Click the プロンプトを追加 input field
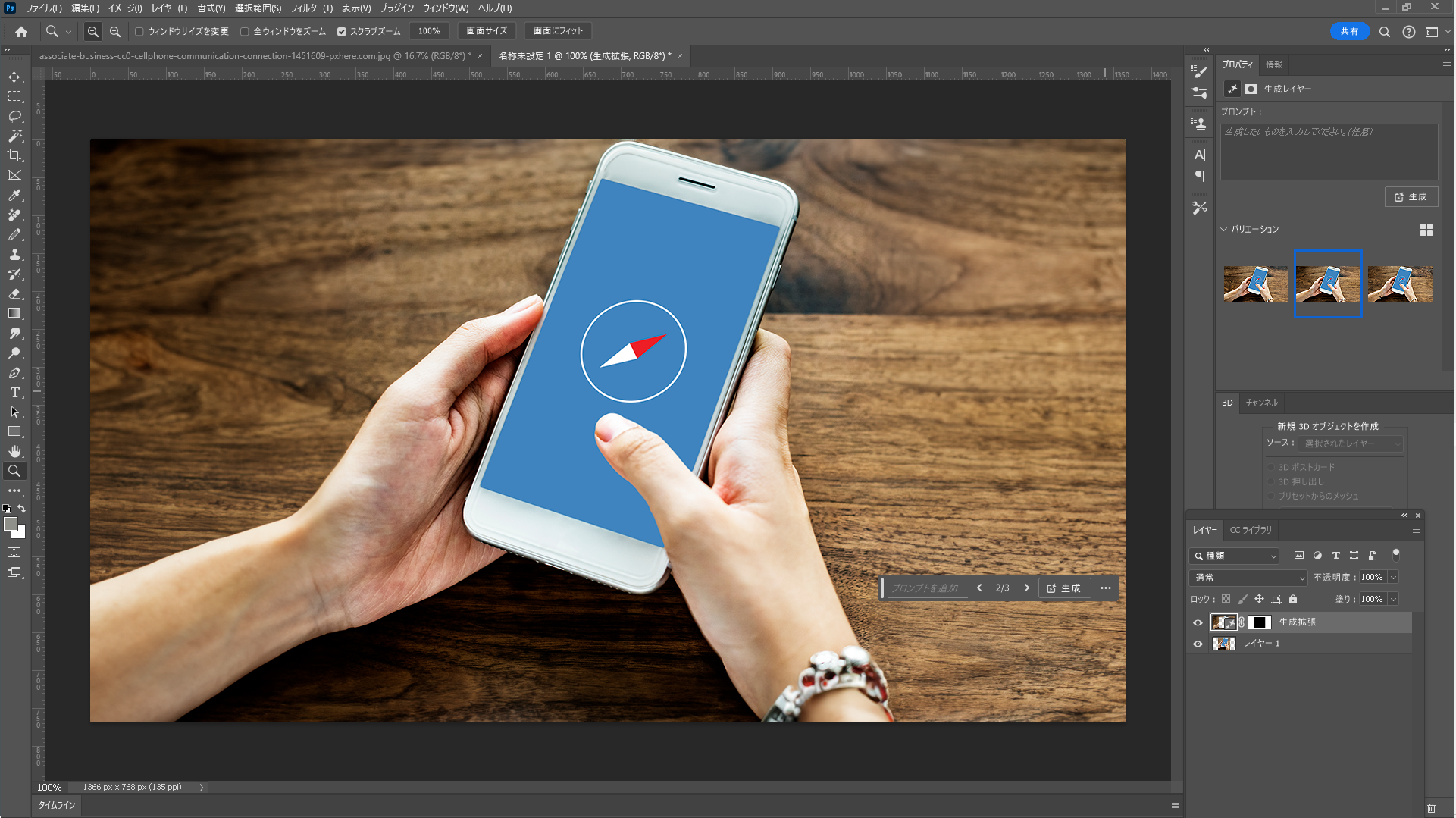1456x818 pixels. (927, 588)
